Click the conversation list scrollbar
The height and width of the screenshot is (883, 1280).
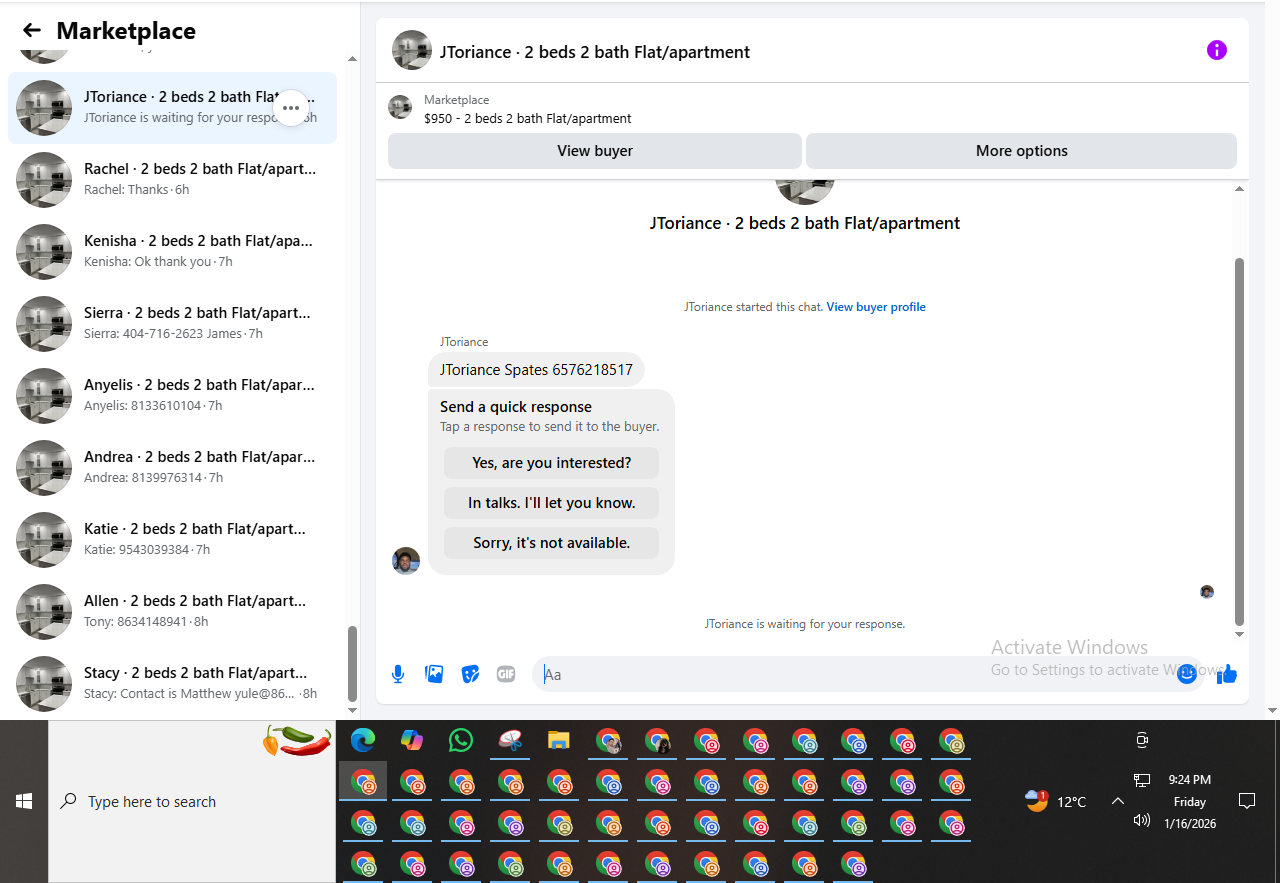(x=351, y=664)
